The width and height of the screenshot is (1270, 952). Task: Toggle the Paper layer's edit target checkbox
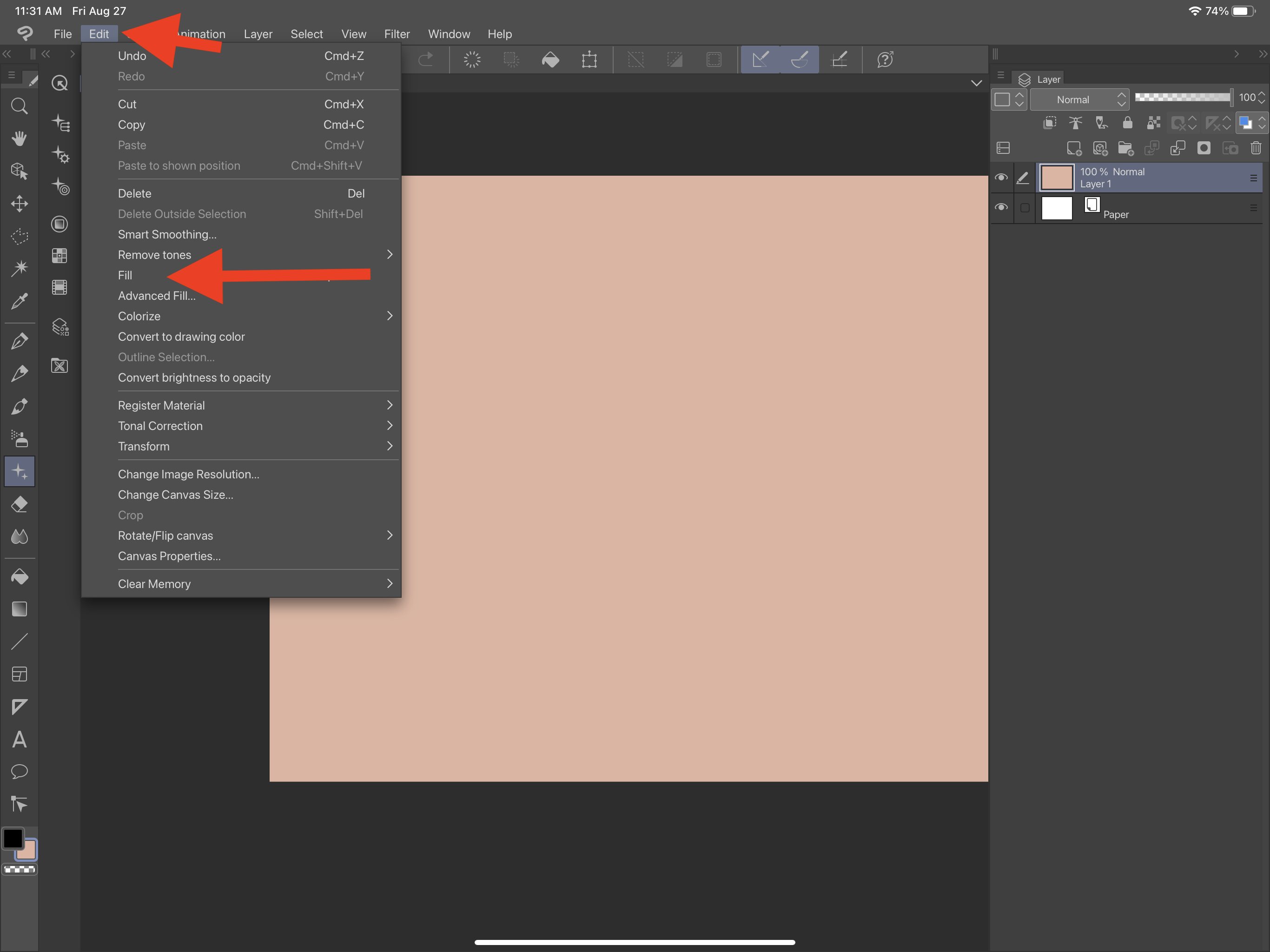pyautogui.click(x=1024, y=208)
